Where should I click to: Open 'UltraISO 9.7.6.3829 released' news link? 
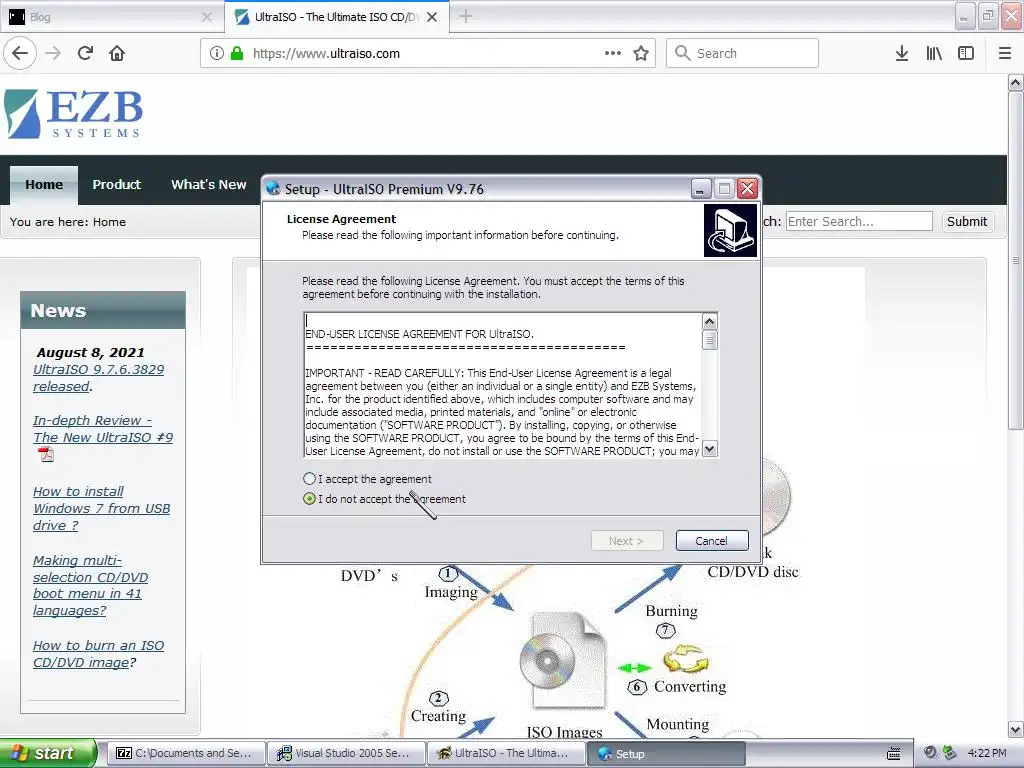tap(98, 378)
